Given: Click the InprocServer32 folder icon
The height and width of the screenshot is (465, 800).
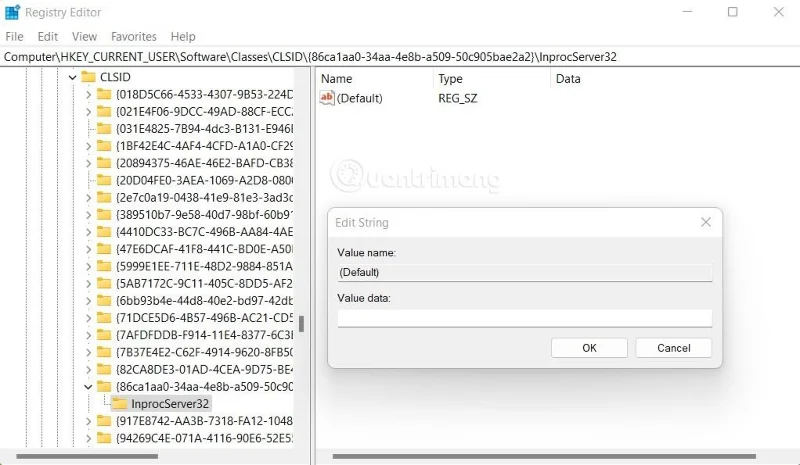Looking at the screenshot, I should pos(119,403).
